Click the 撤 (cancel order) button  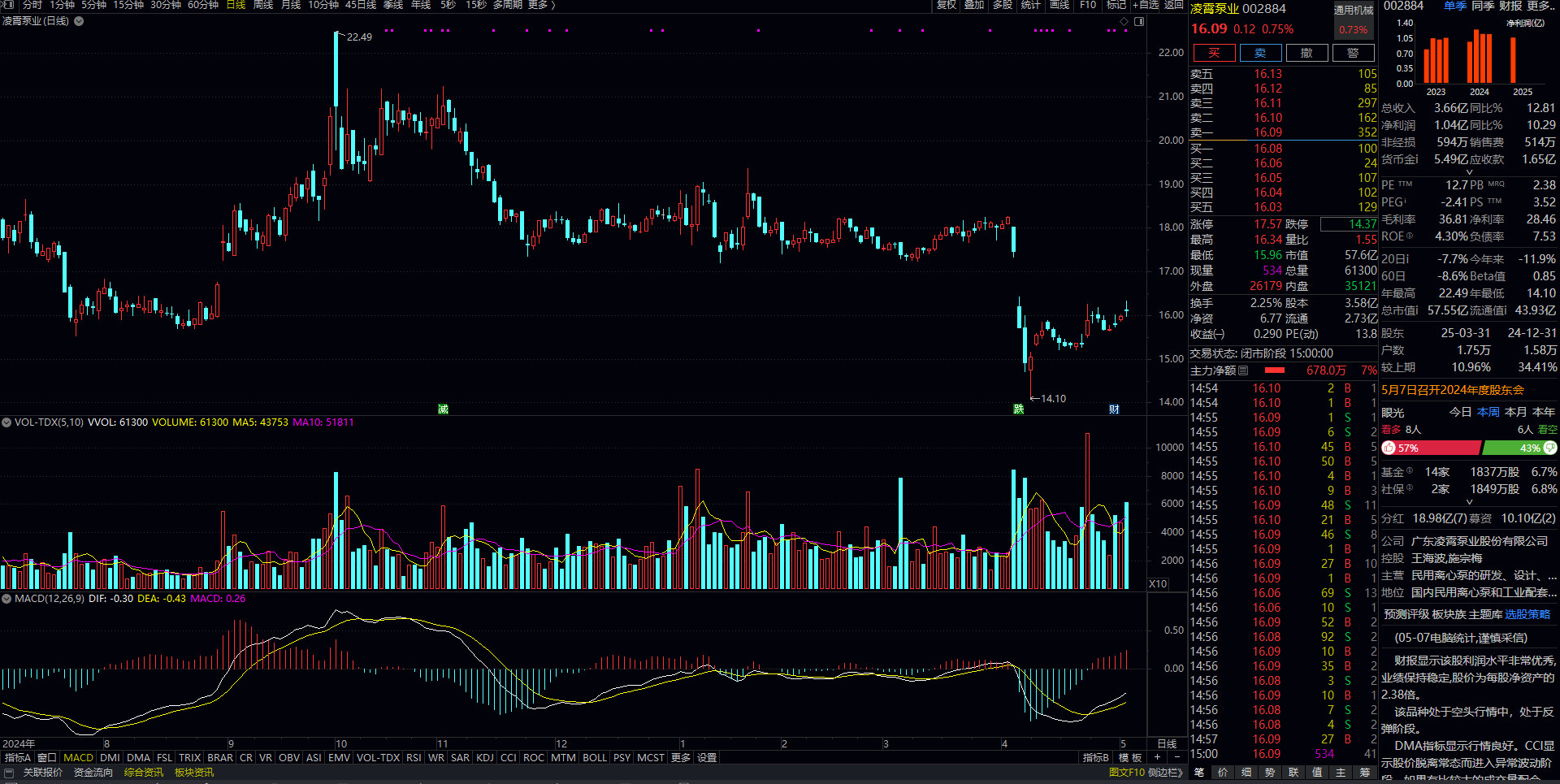[x=1306, y=53]
